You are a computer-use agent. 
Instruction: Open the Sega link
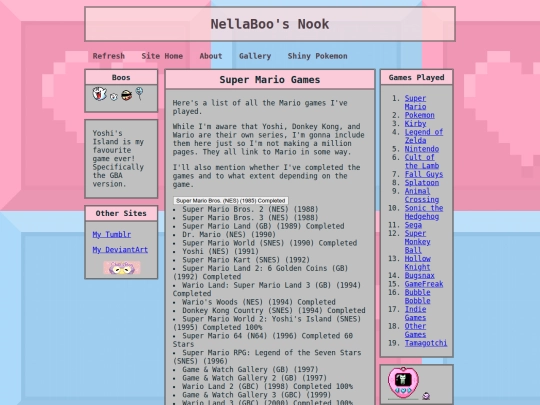(413, 225)
